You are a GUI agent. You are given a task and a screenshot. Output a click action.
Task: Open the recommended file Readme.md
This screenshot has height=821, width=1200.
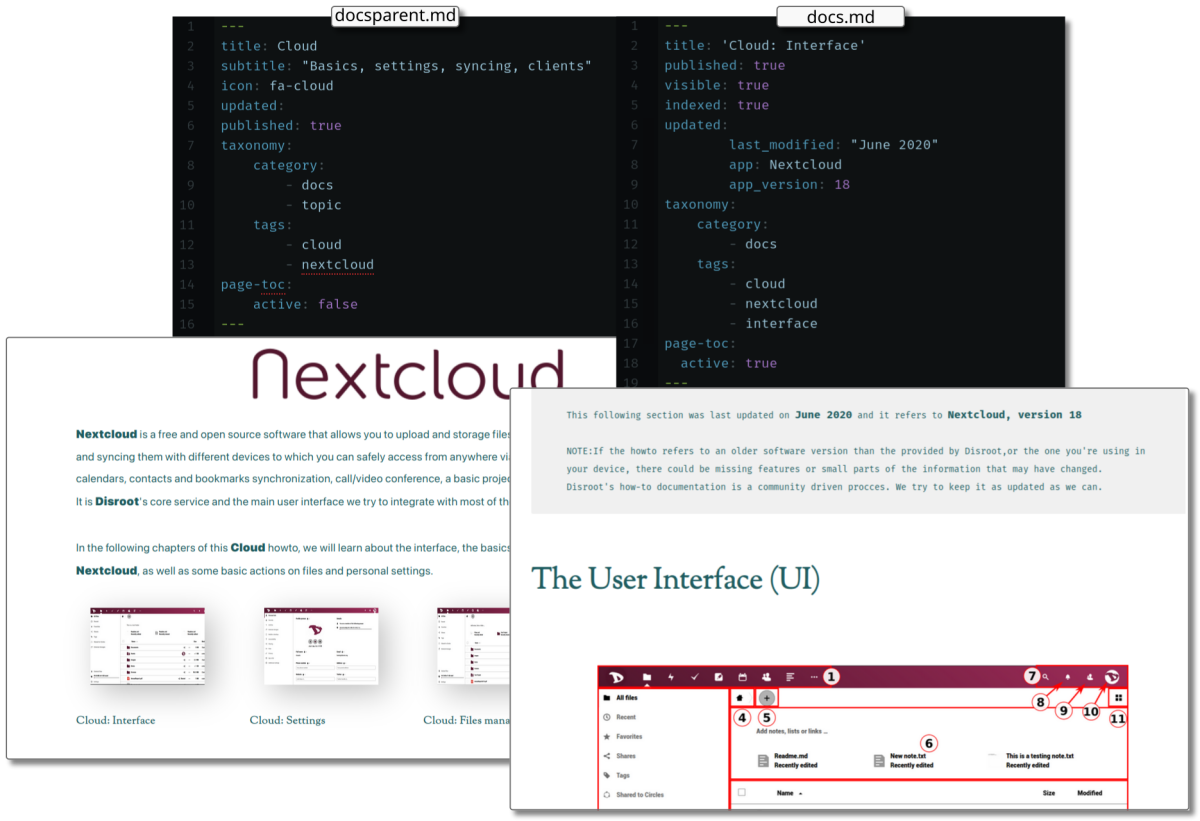pyautogui.click(x=788, y=761)
